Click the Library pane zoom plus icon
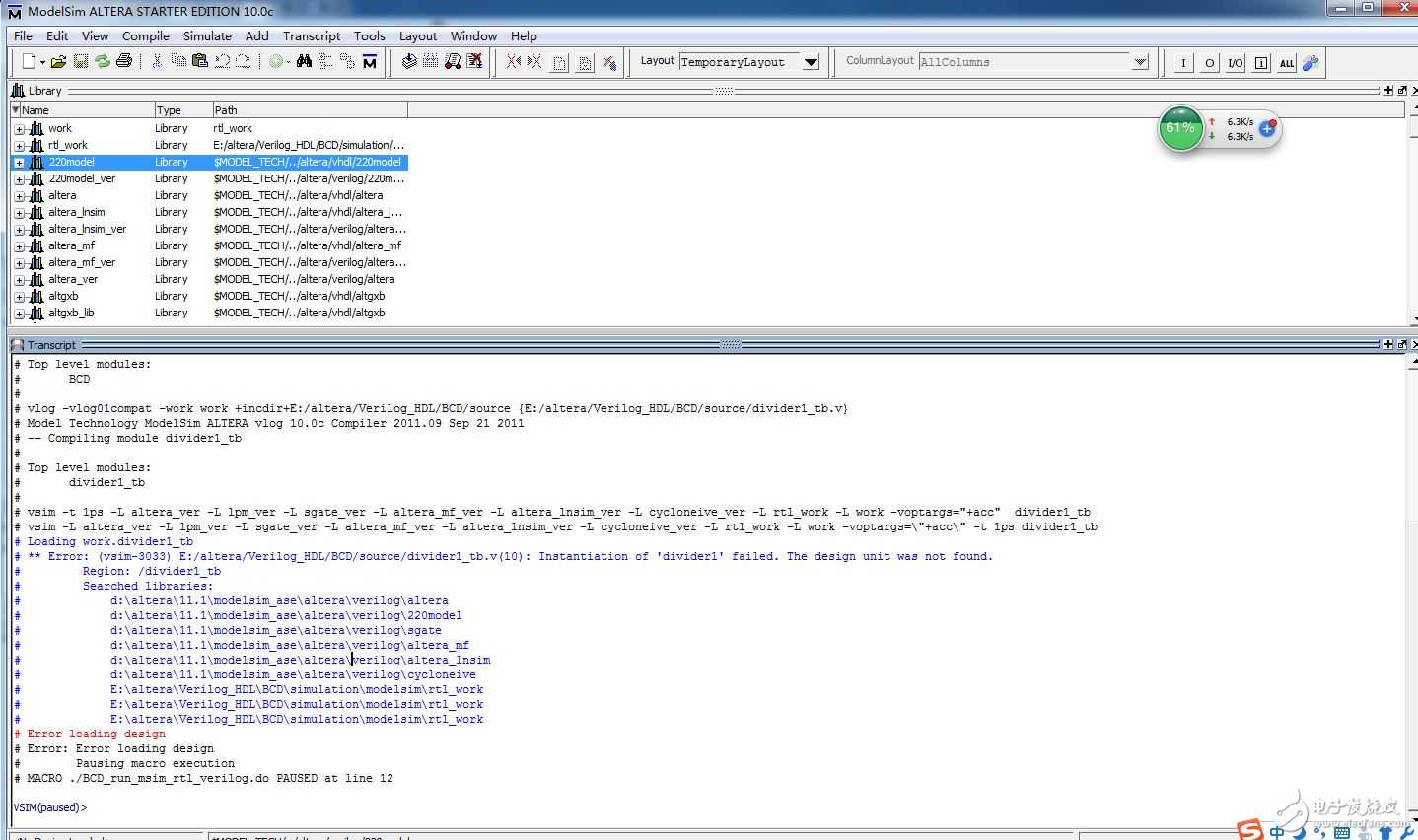The height and width of the screenshot is (840, 1418). [1388, 90]
